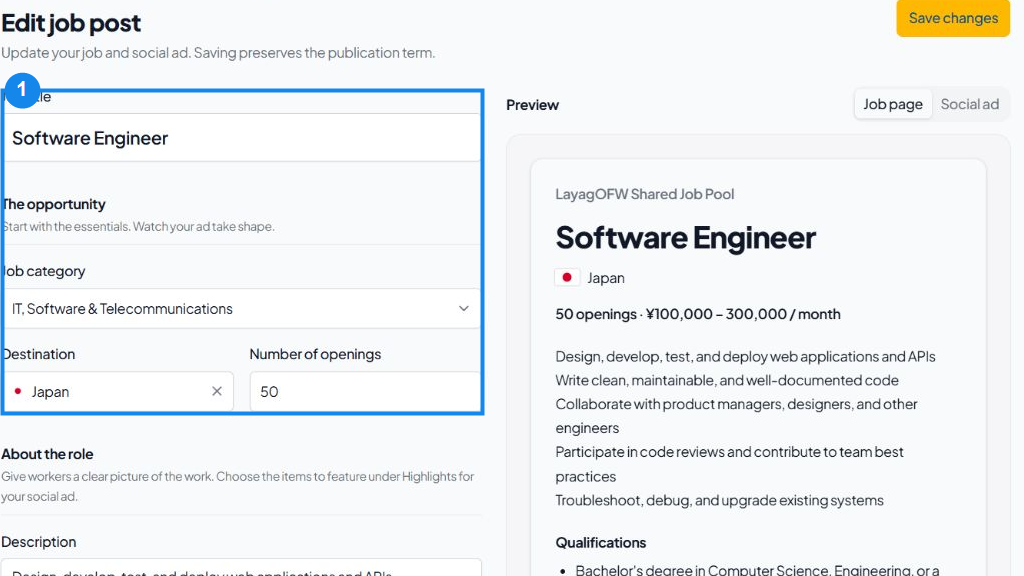1024x576 pixels.
Task: Click the Japan flag icon in preview
Action: [x=567, y=278]
